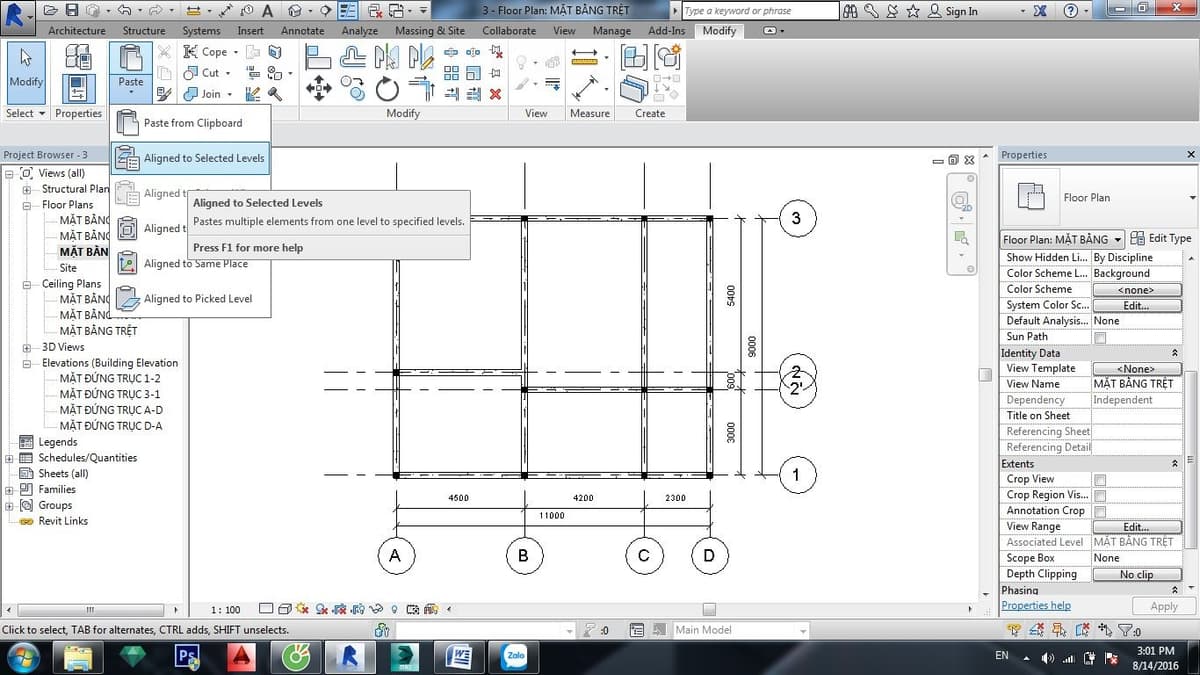Activate the Rotate tool
This screenshot has height=675, width=1200.
point(387,90)
